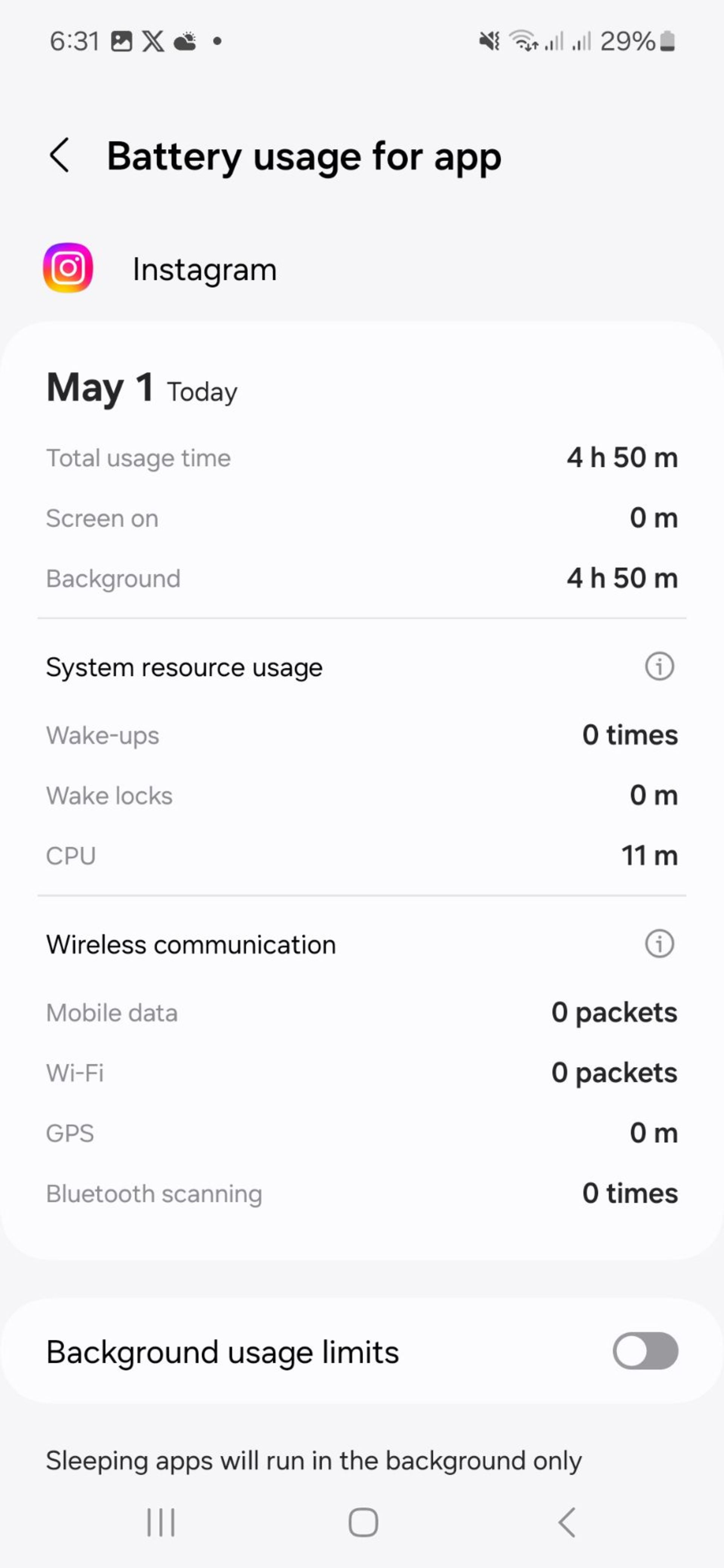Tap the muted sound status icon
Screen dimensions: 724x1568
(489, 41)
